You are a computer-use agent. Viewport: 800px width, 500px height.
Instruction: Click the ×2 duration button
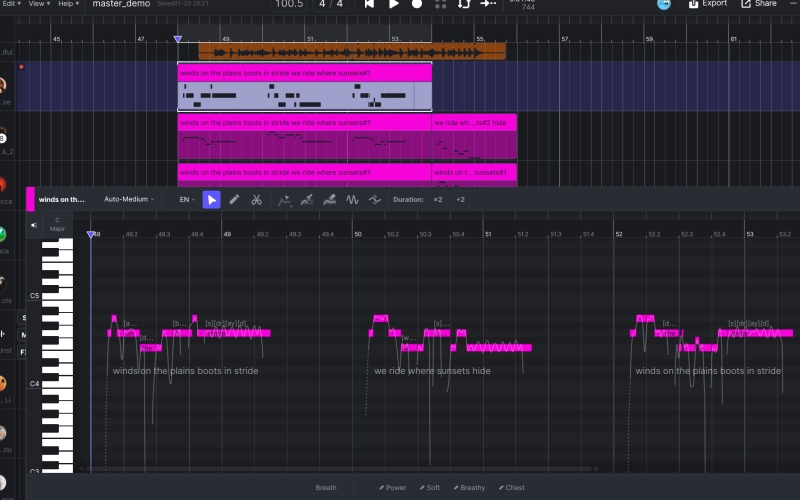[438, 199]
